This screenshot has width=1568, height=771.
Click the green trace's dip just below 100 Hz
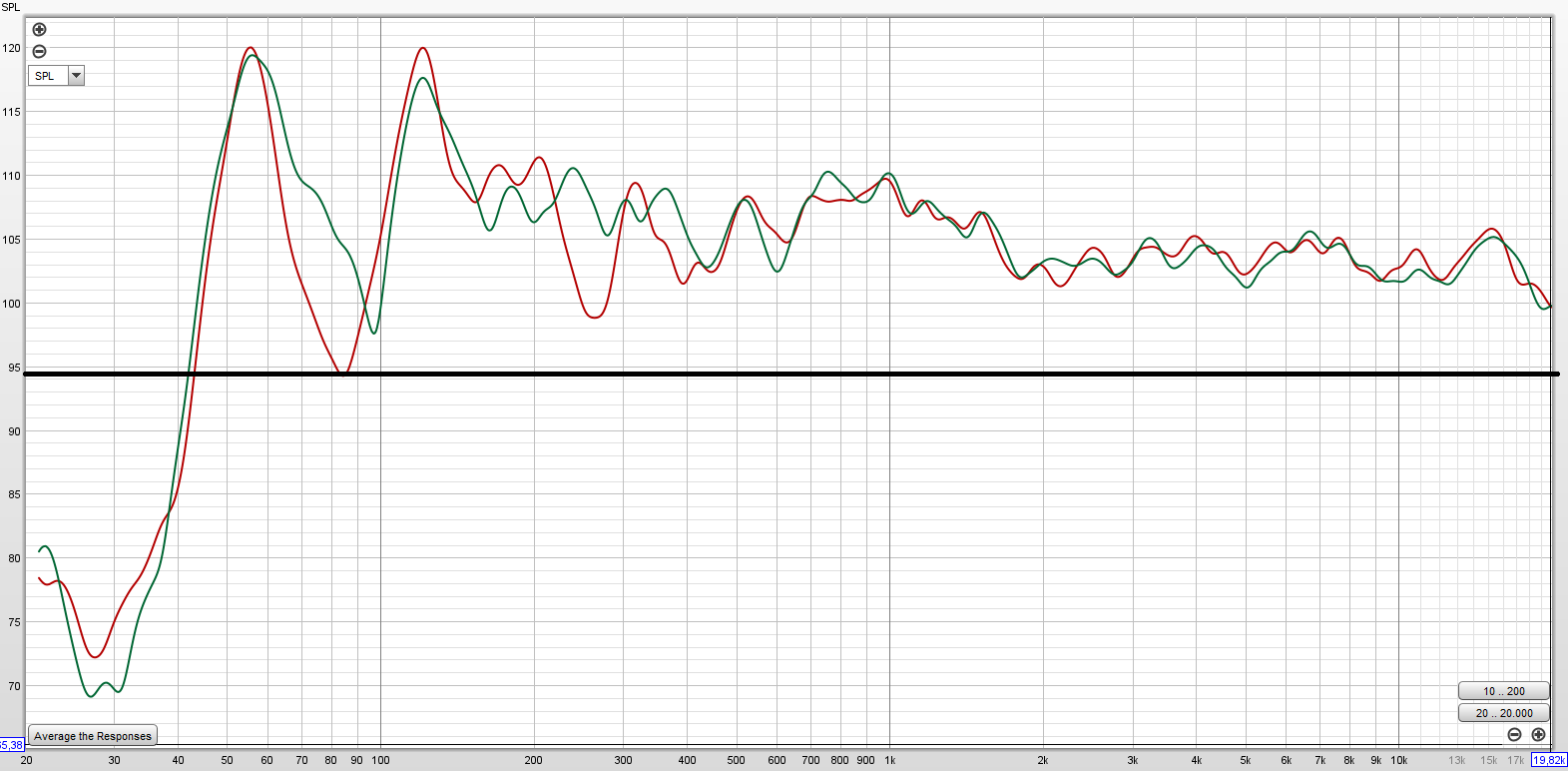(x=374, y=333)
